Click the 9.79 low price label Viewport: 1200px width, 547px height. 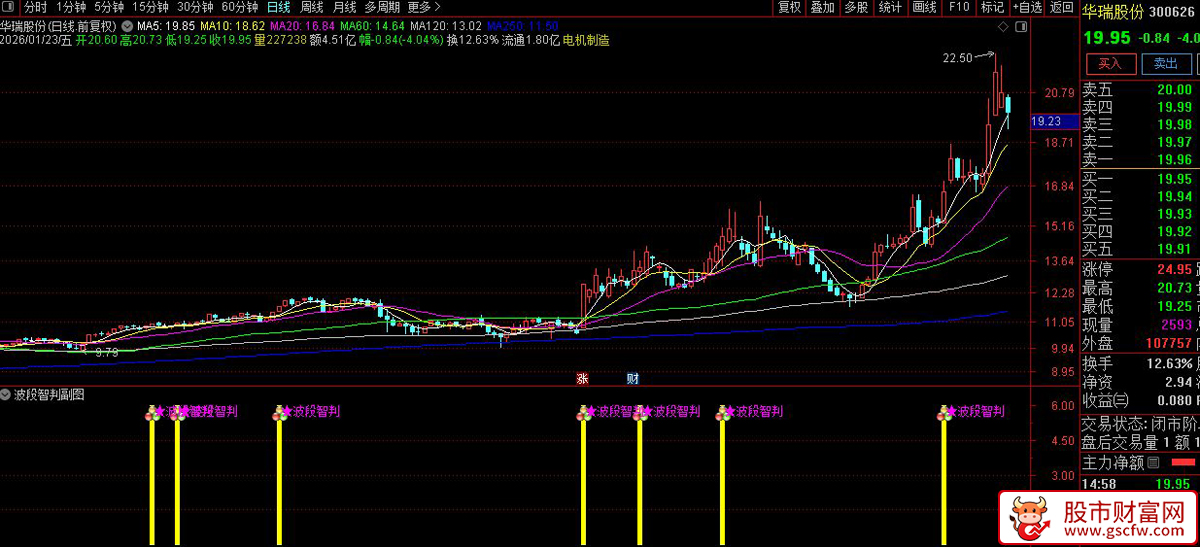tap(106, 352)
